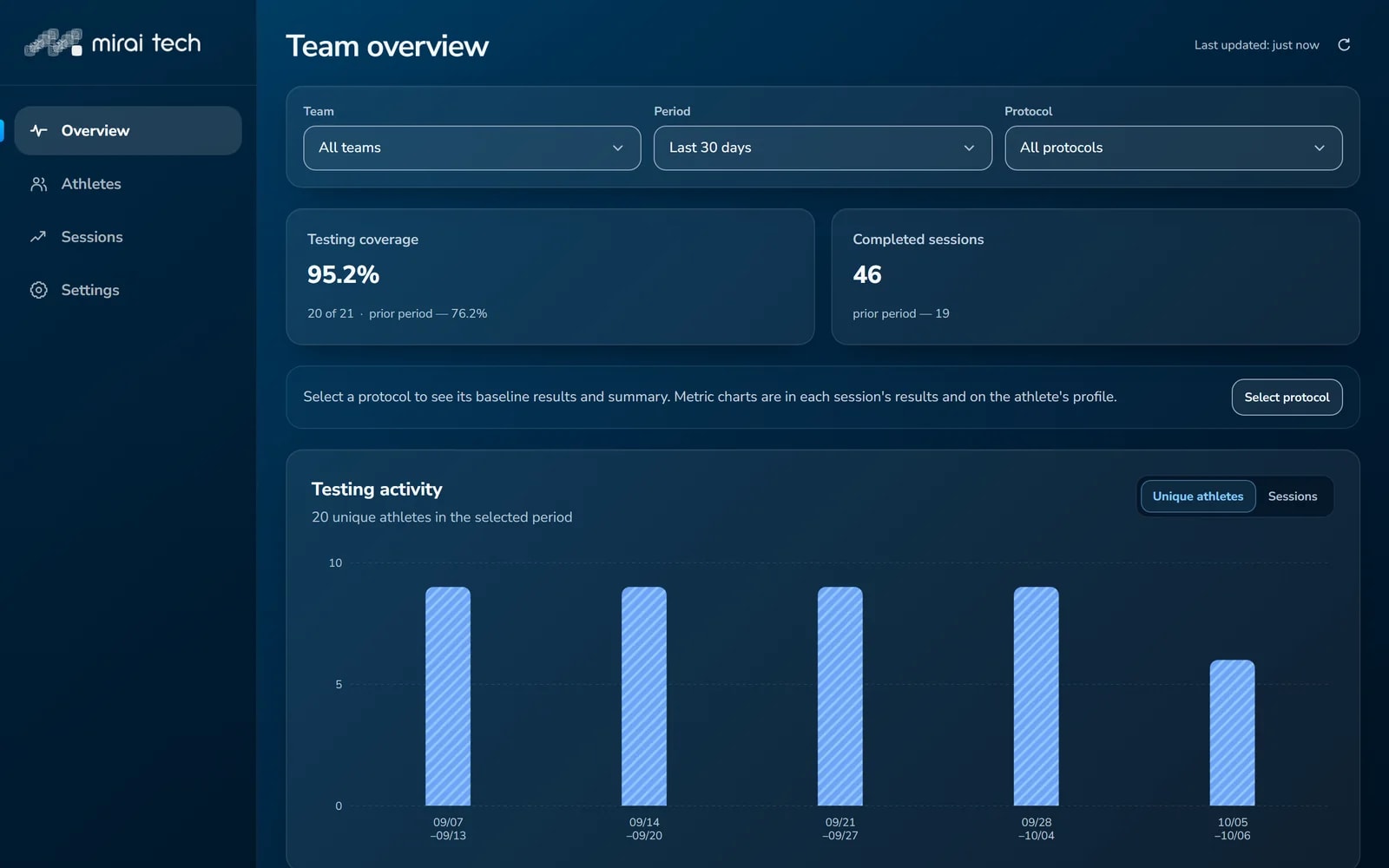Screen dimensions: 1389x868
Task: Refresh data with the reload icon
Action: point(1344,45)
